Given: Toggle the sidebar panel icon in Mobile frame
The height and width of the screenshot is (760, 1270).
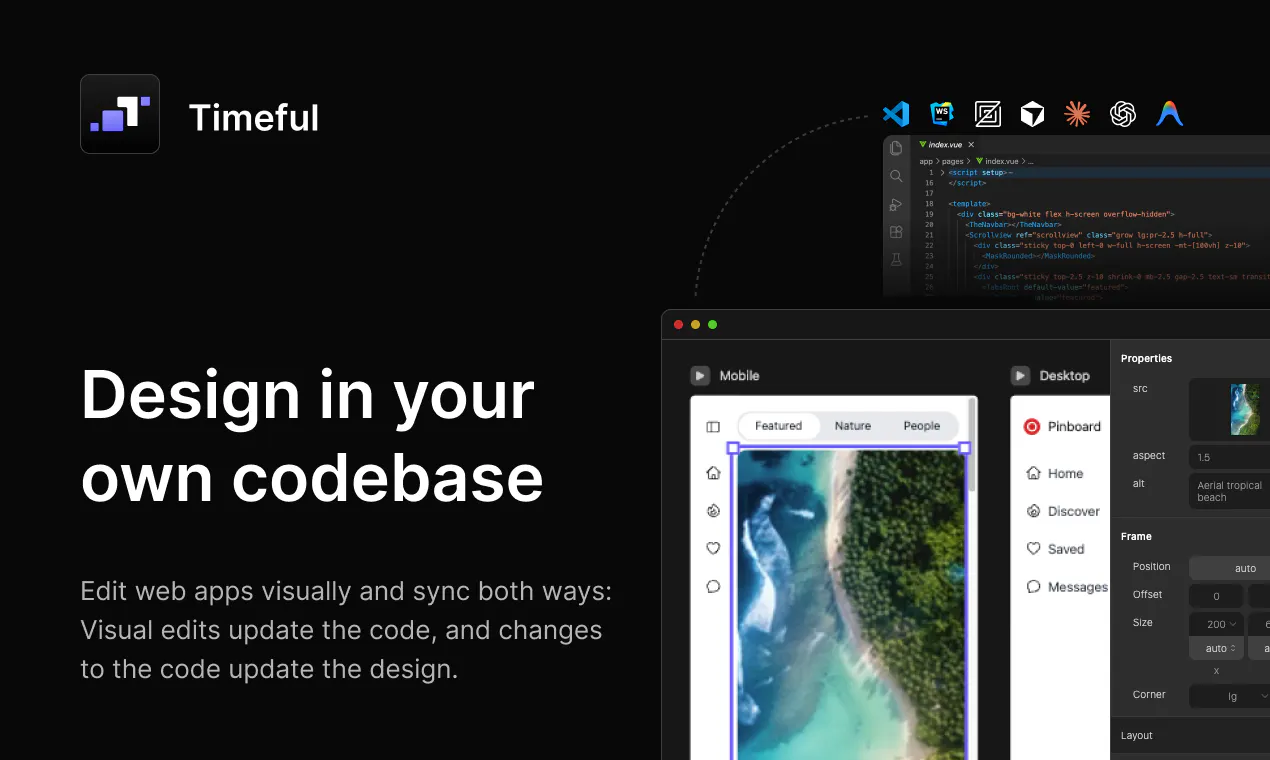Looking at the screenshot, I should [x=713, y=427].
